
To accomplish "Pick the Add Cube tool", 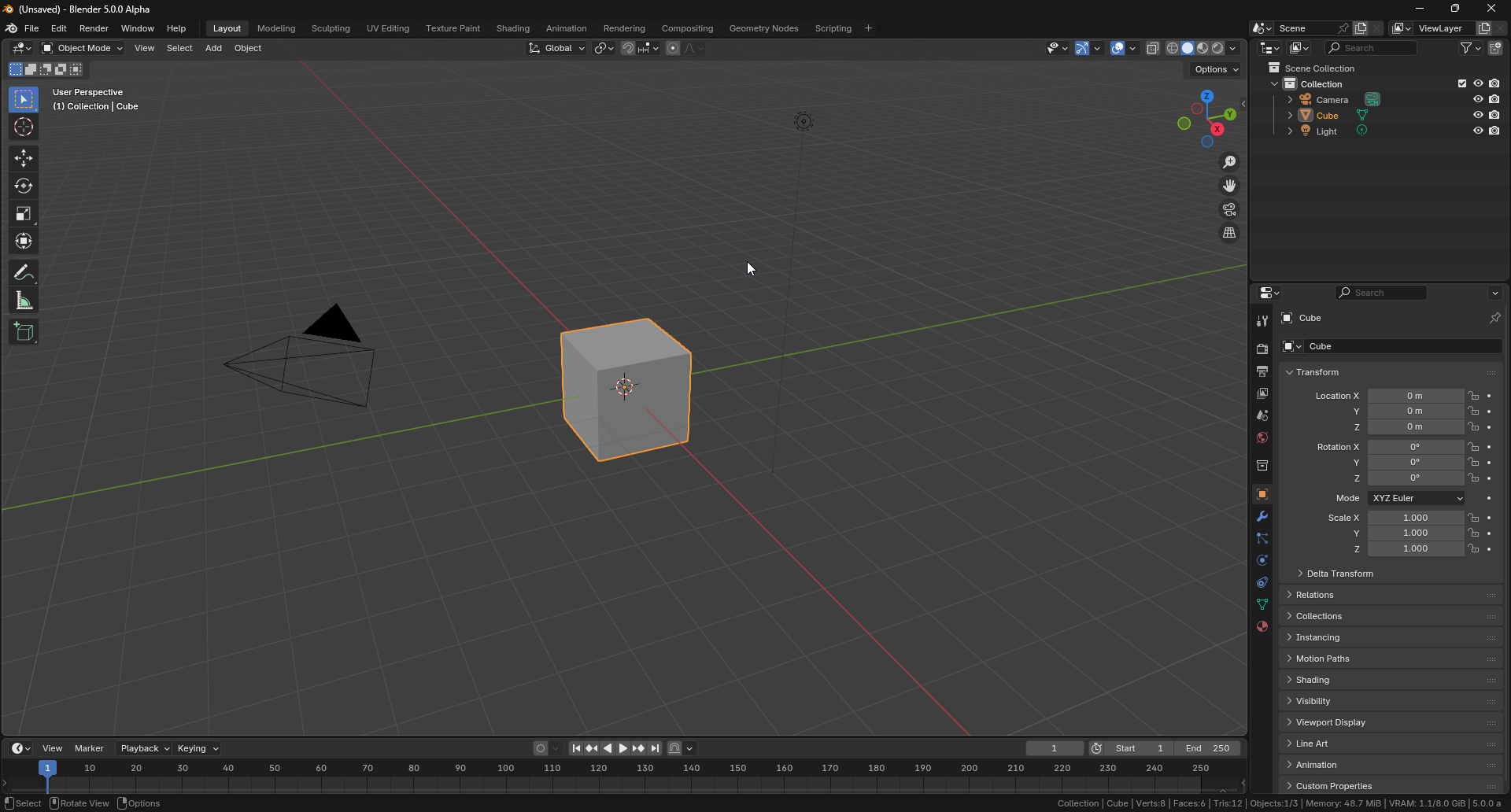I will coord(24,332).
